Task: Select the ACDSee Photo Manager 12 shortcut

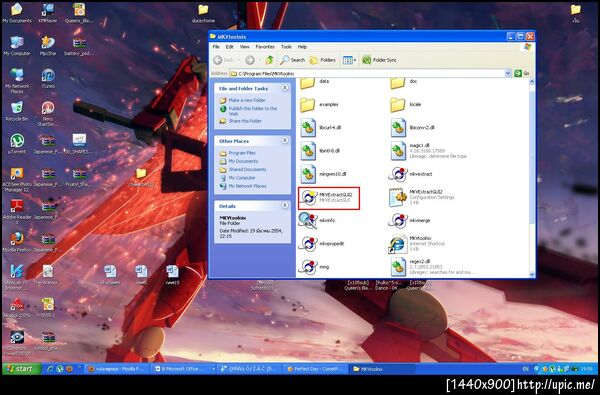Action: 17,179
